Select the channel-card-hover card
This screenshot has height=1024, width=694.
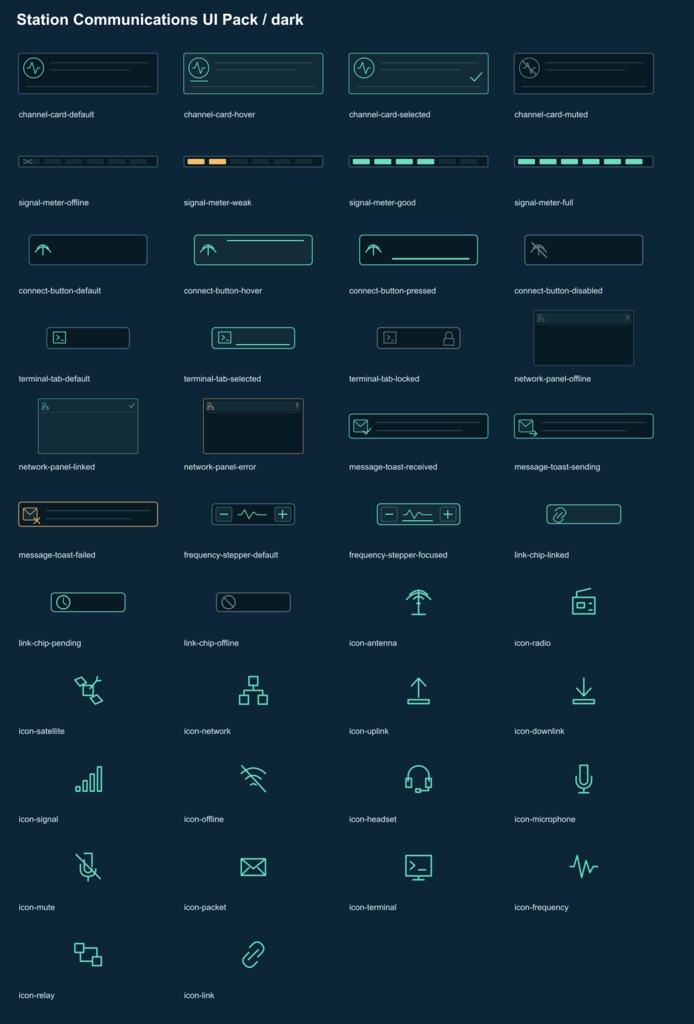[x=253, y=73]
